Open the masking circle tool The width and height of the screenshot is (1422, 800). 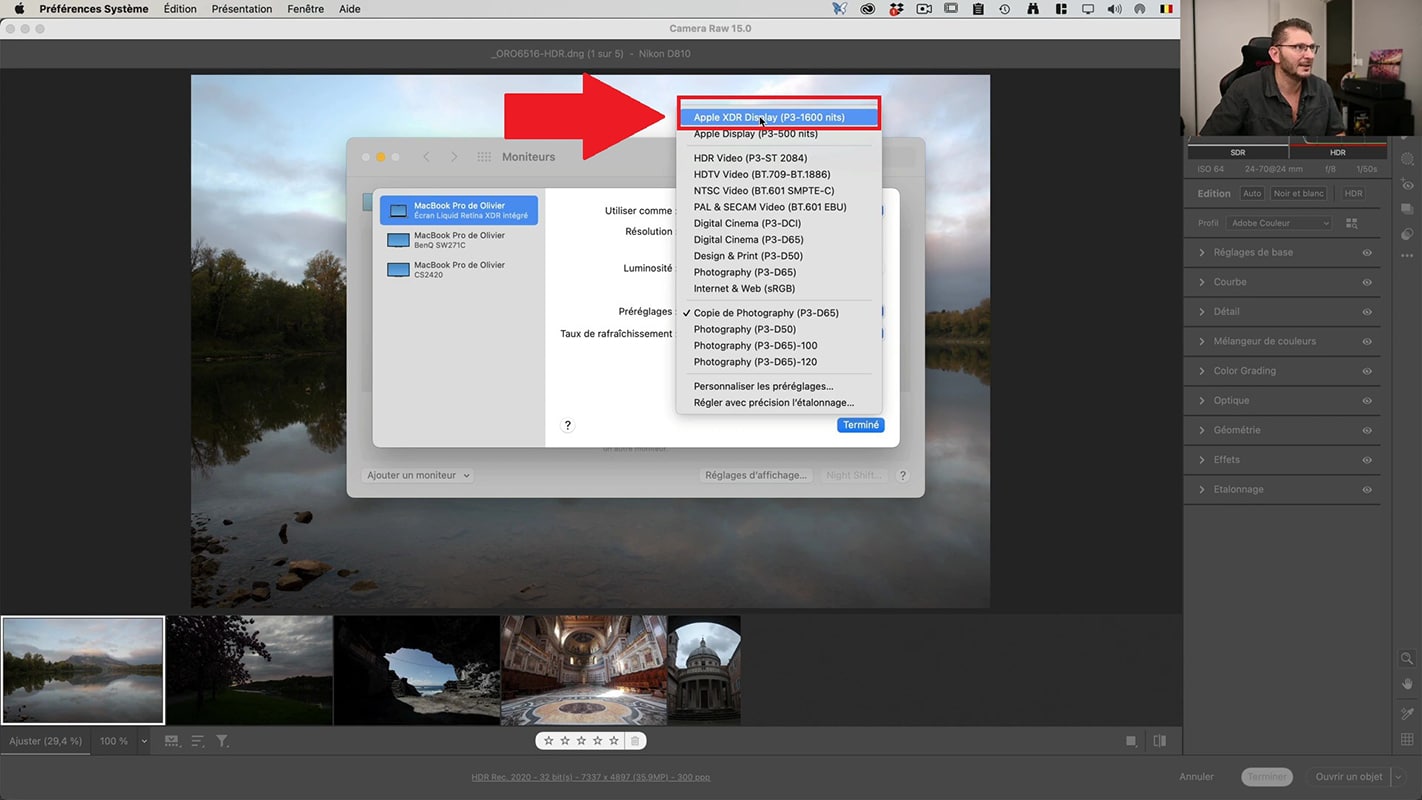coord(1407,159)
